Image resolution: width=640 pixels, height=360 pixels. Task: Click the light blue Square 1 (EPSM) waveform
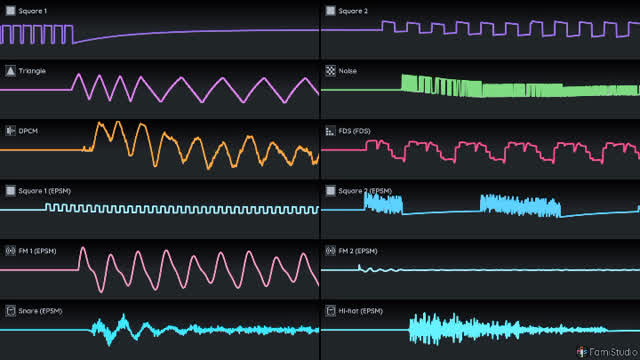[159, 209]
